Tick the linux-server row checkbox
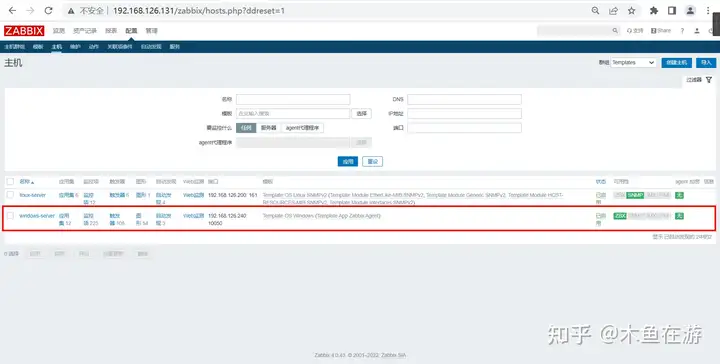The width and height of the screenshot is (720, 364). coord(10,195)
